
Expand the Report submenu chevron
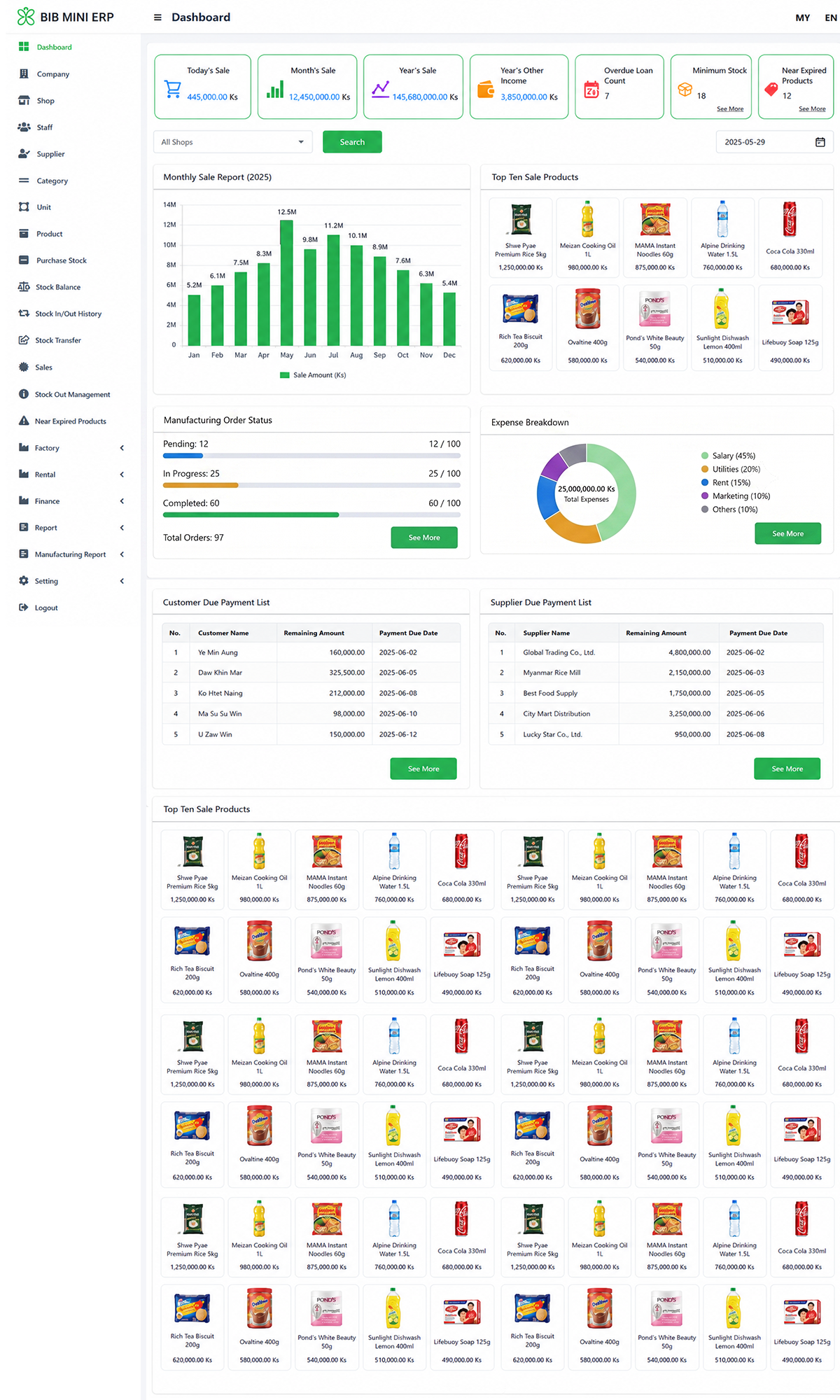pyautogui.click(x=122, y=528)
